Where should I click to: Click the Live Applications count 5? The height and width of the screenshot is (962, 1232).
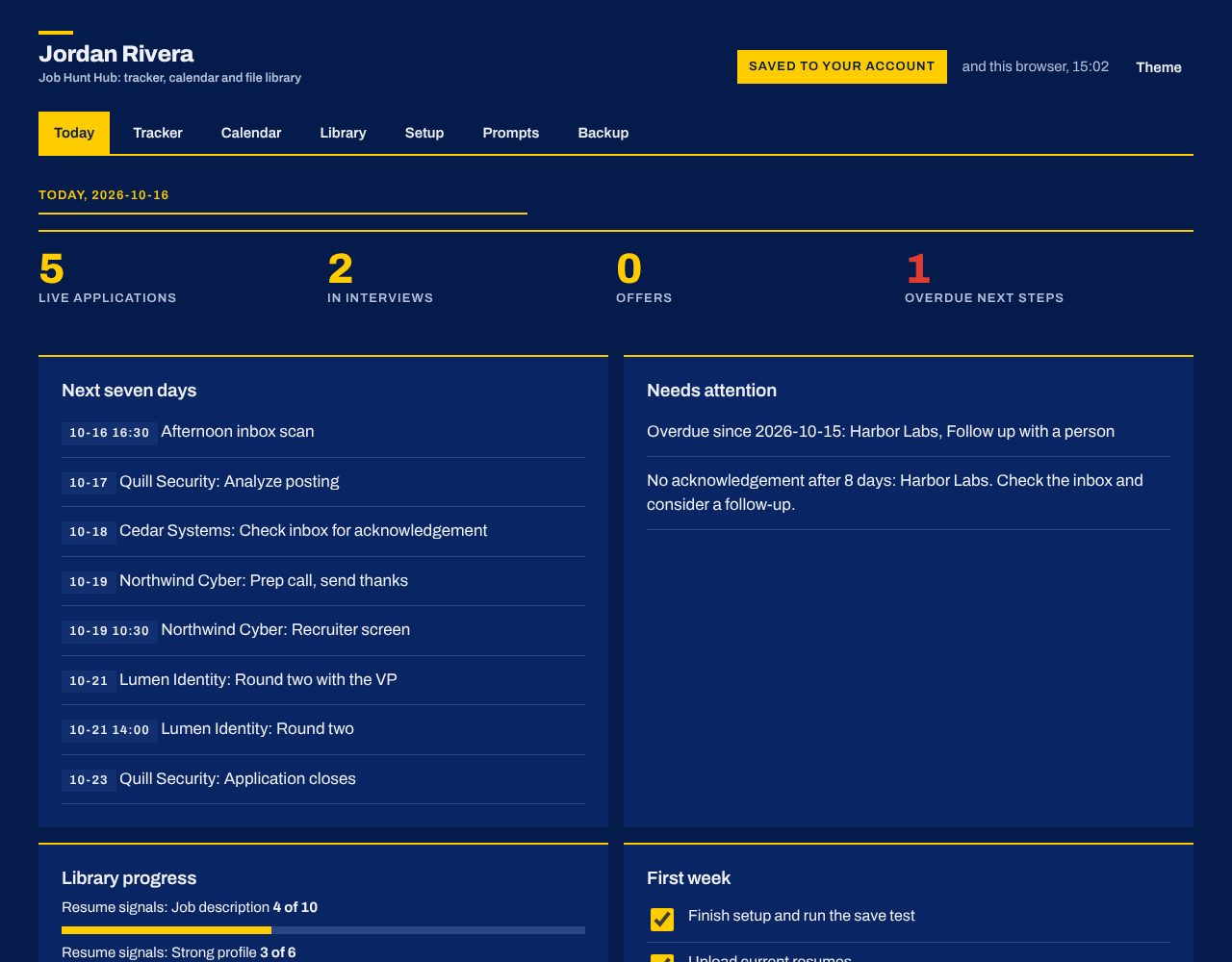[x=52, y=269]
